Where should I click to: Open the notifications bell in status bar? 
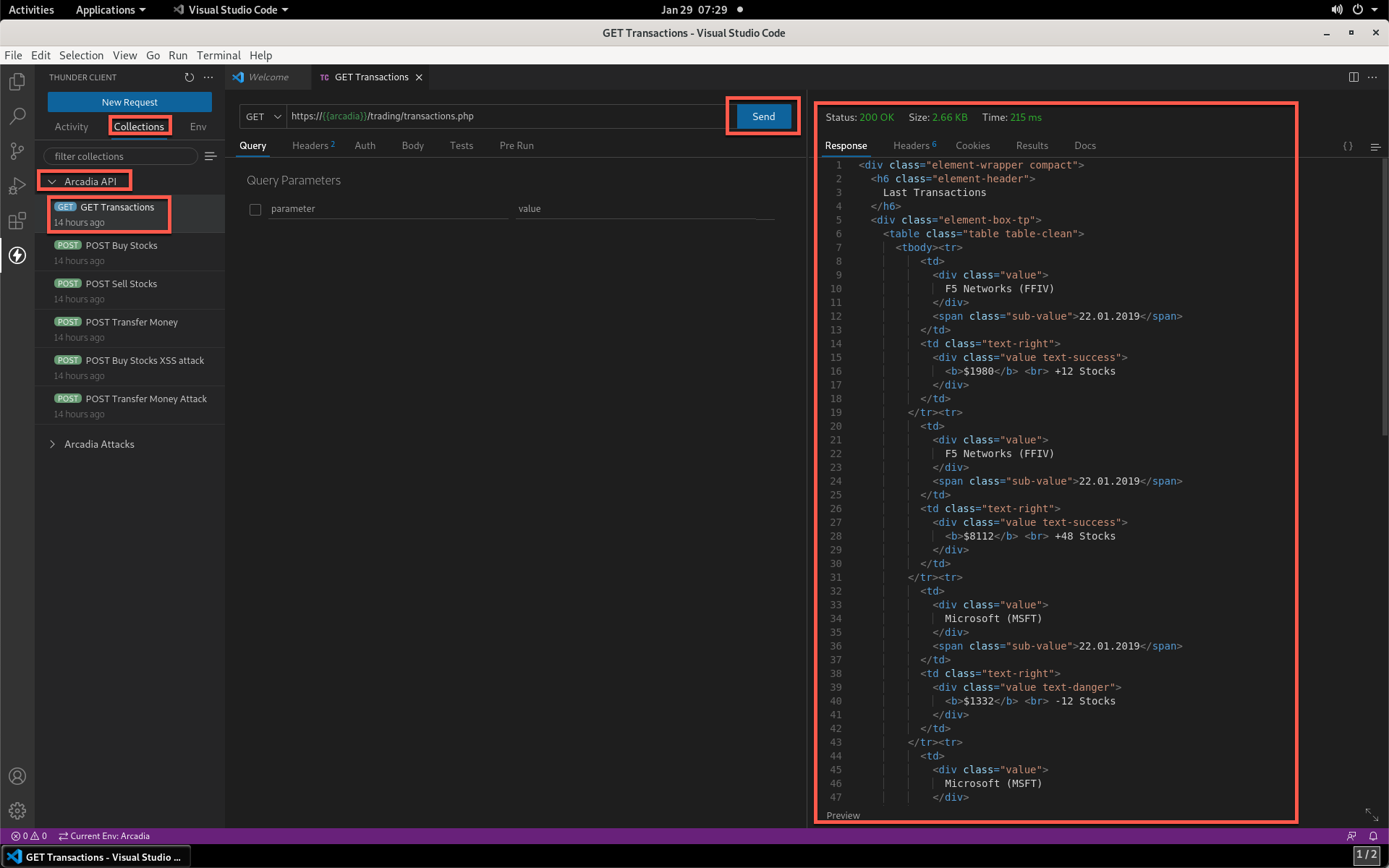point(1373,836)
